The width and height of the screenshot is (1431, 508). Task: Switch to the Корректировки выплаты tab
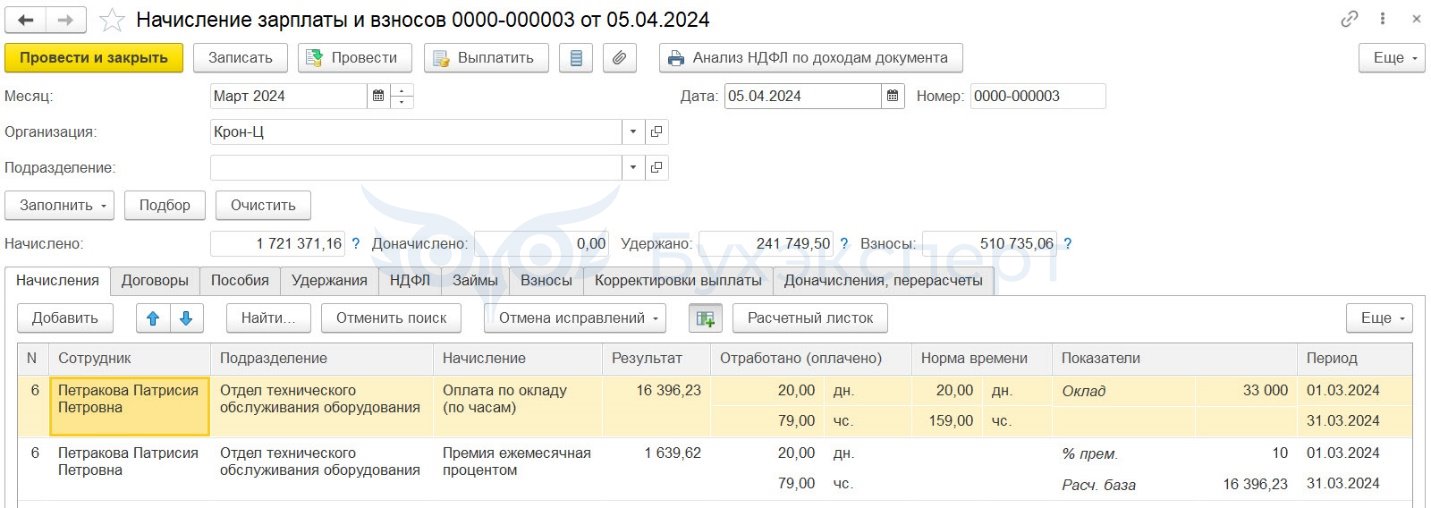pos(678,281)
